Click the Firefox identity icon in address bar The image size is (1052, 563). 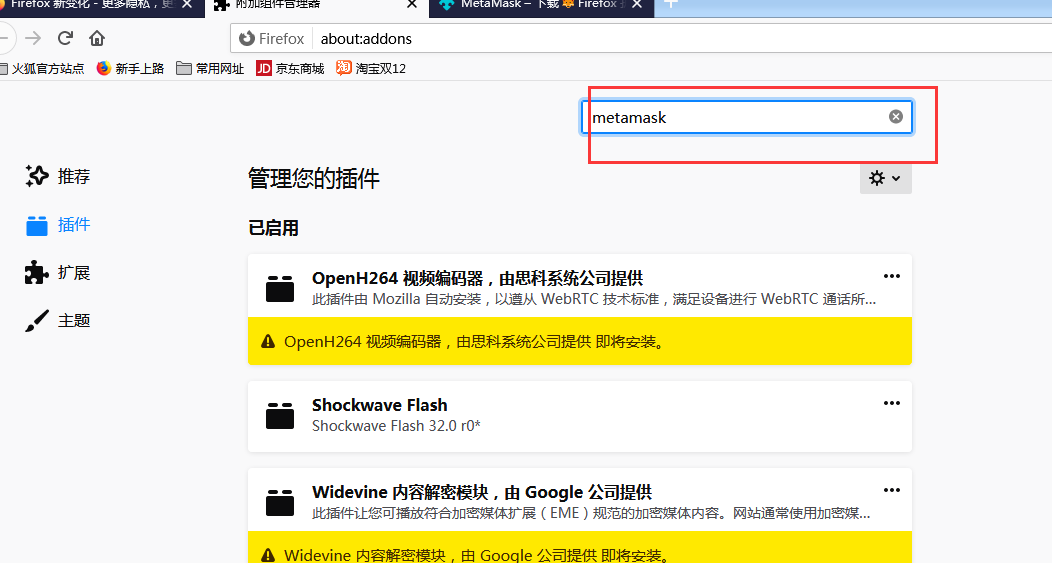(x=247, y=39)
